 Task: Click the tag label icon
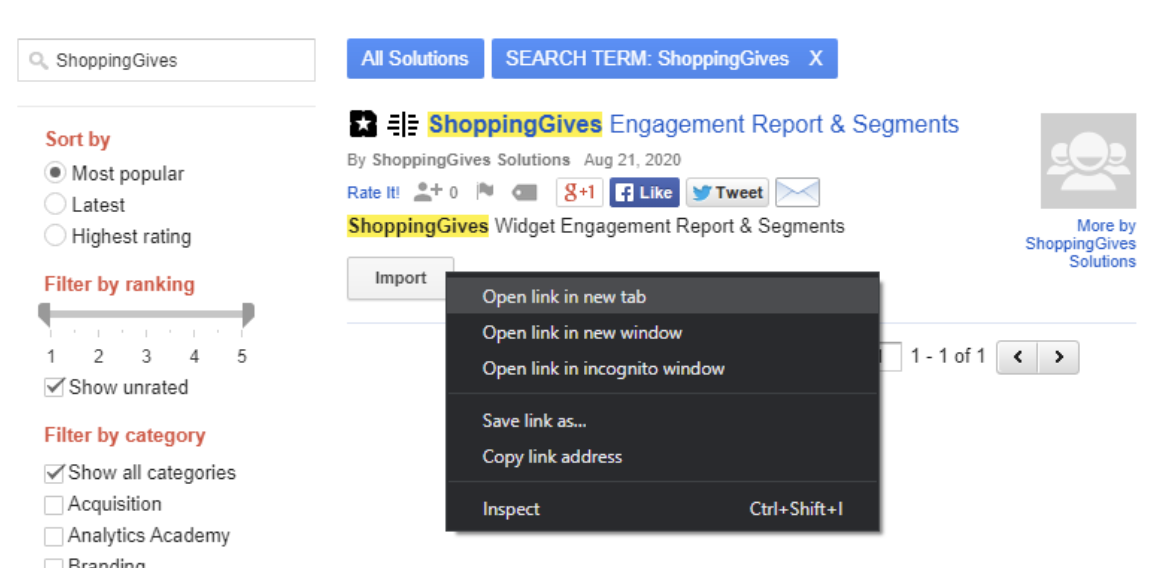click(524, 193)
